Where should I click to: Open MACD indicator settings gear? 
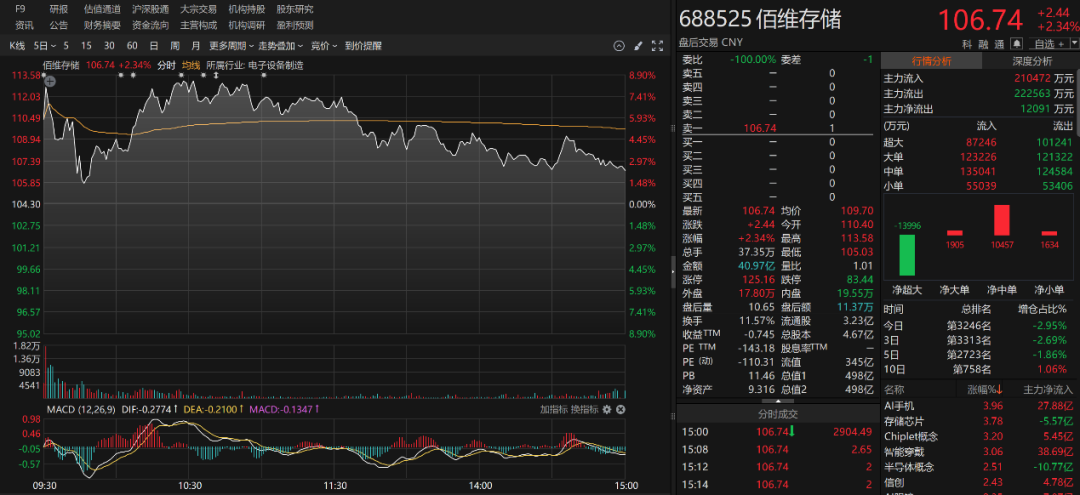pos(607,410)
